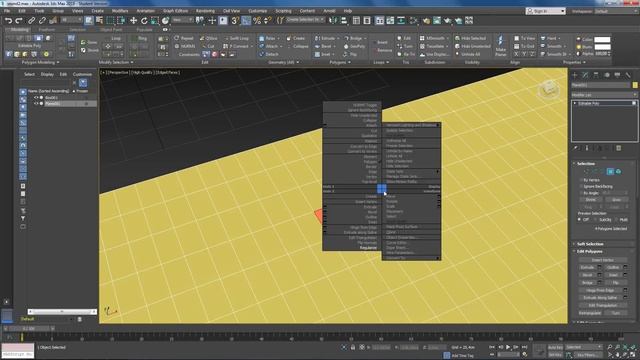
Task: Toggle the Percent Snap icon
Action: [257, 20]
